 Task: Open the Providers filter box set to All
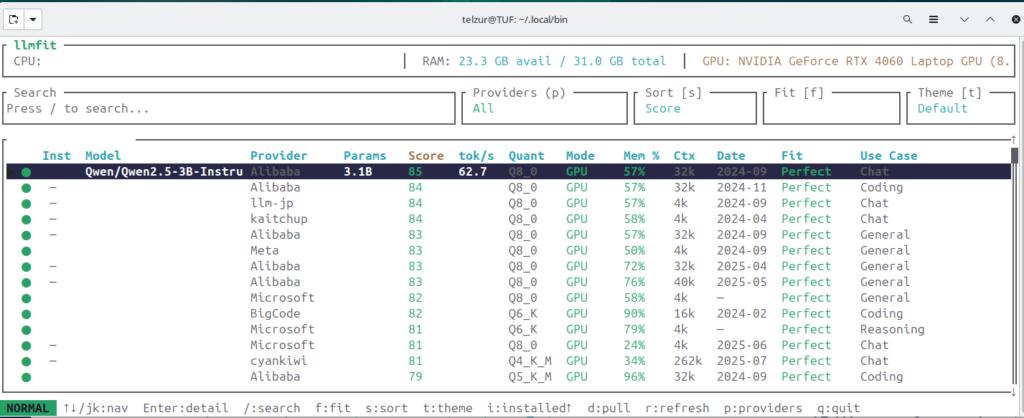[x=543, y=108]
